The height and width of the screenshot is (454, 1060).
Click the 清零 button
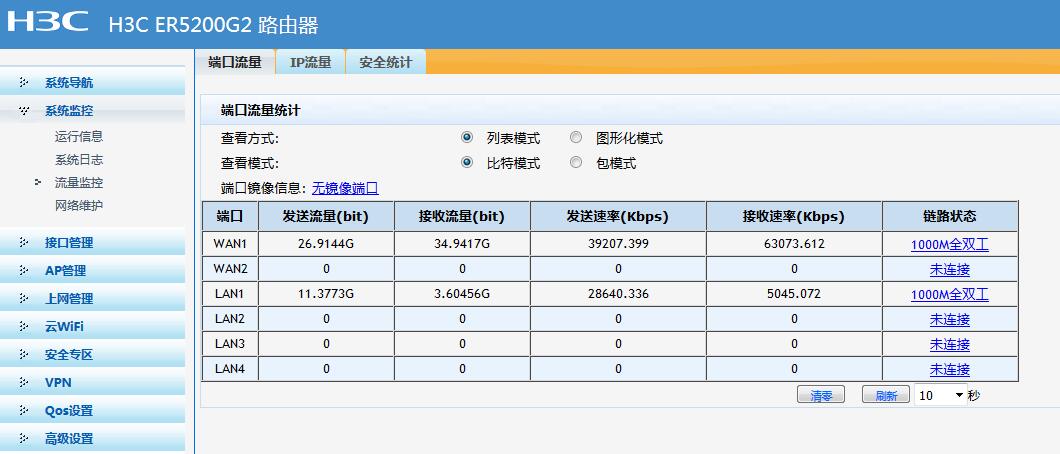[x=821, y=395]
